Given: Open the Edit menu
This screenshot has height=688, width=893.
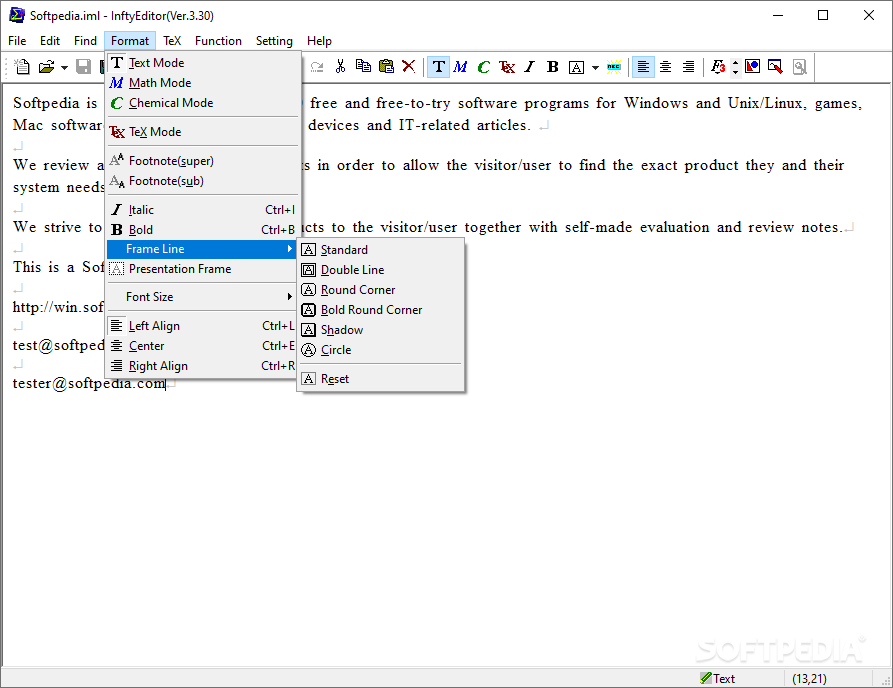Looking at the screenshot, I should [50, 40].
